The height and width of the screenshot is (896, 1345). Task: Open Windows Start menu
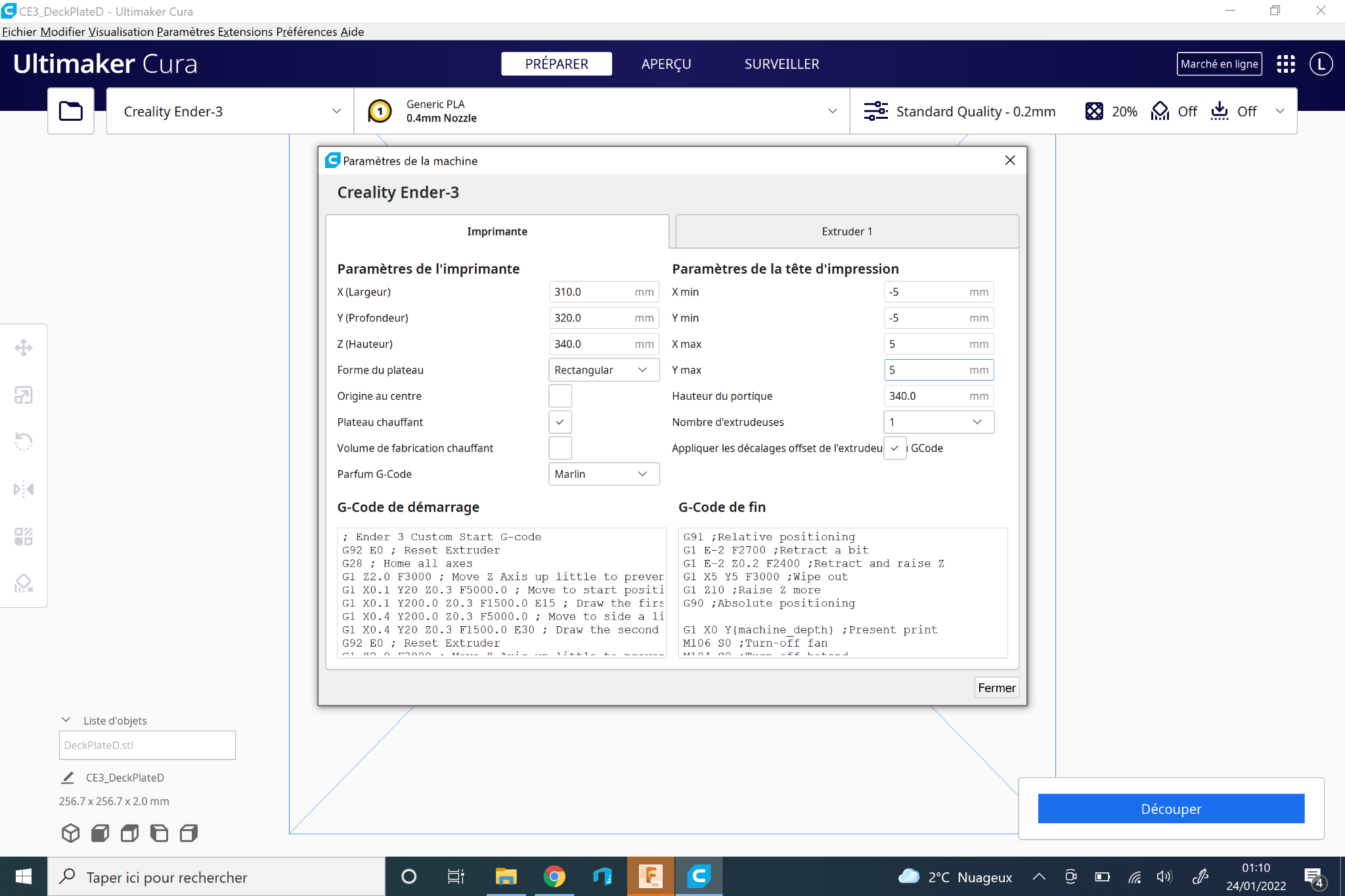(24, 876)
